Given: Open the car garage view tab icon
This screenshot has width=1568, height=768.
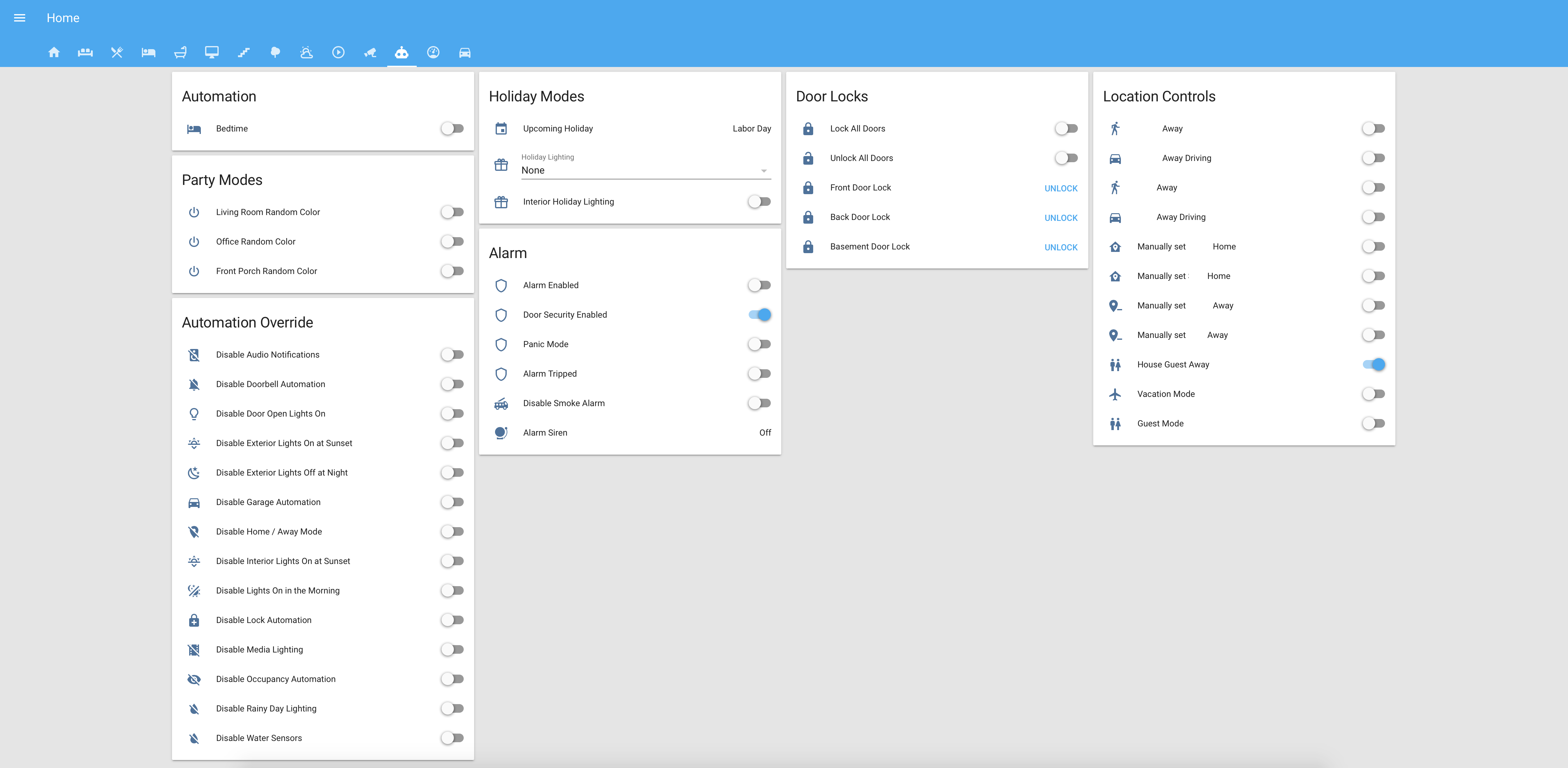Looking at the screenshot, I should (464, 52).
